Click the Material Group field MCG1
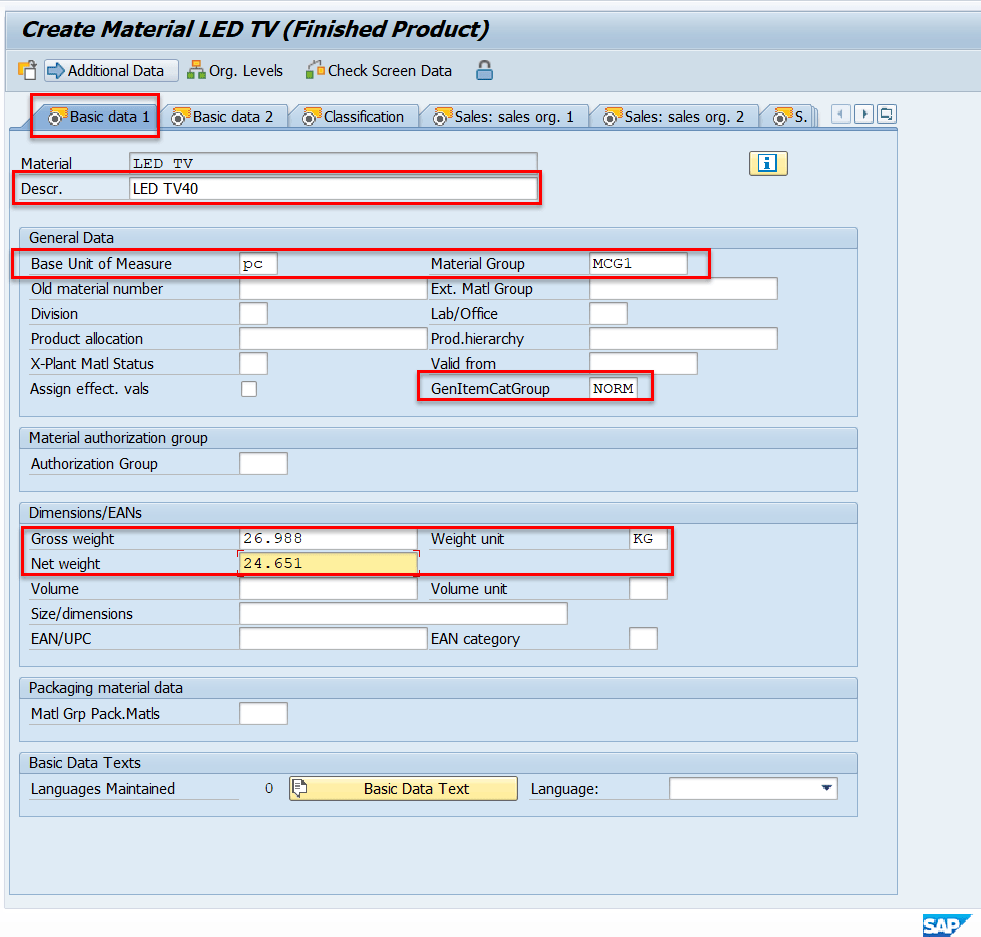Screen dimensions: 981x937 pos(638,264)
